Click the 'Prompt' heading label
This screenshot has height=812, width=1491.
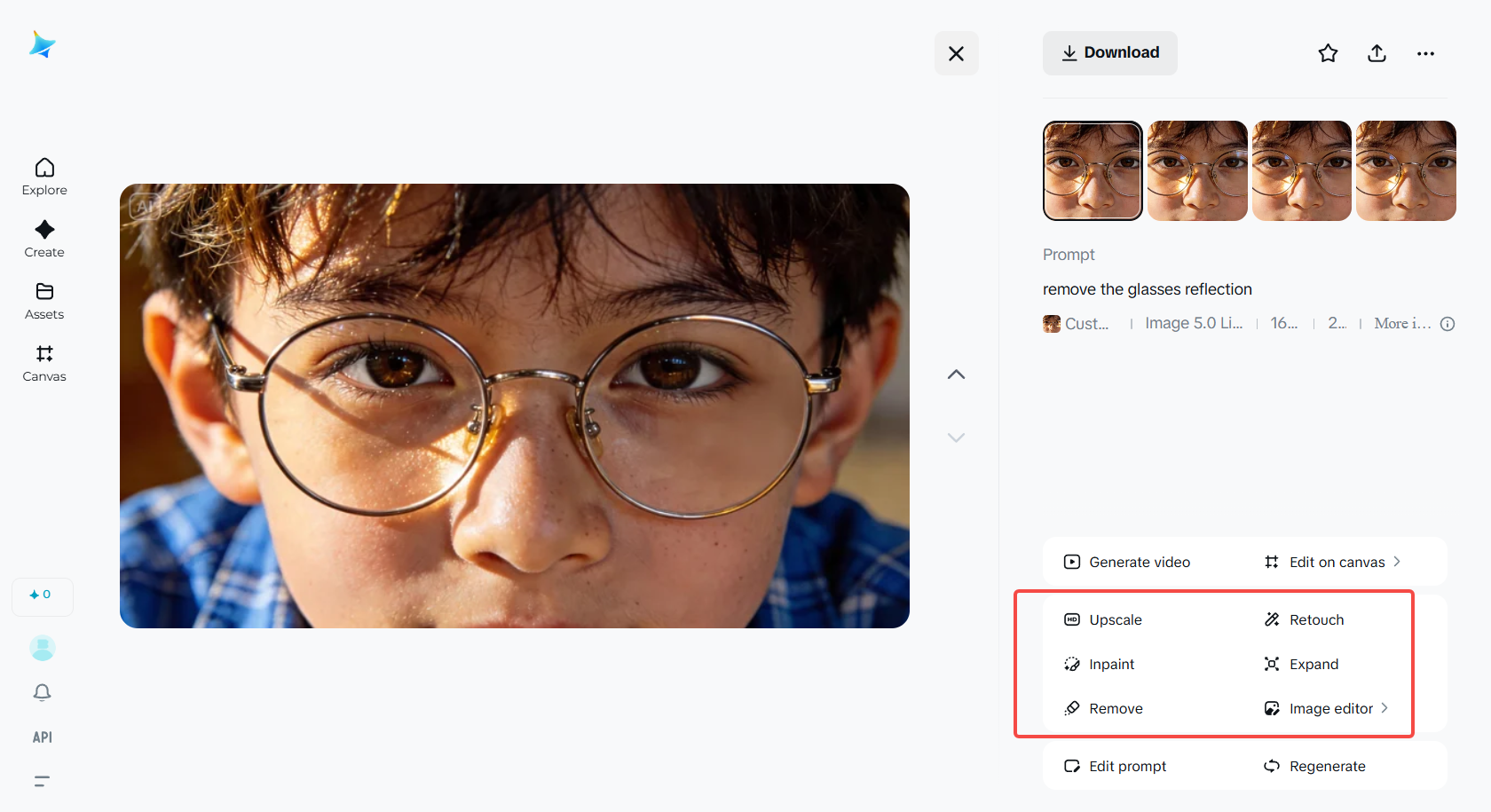click(1069, 255)
